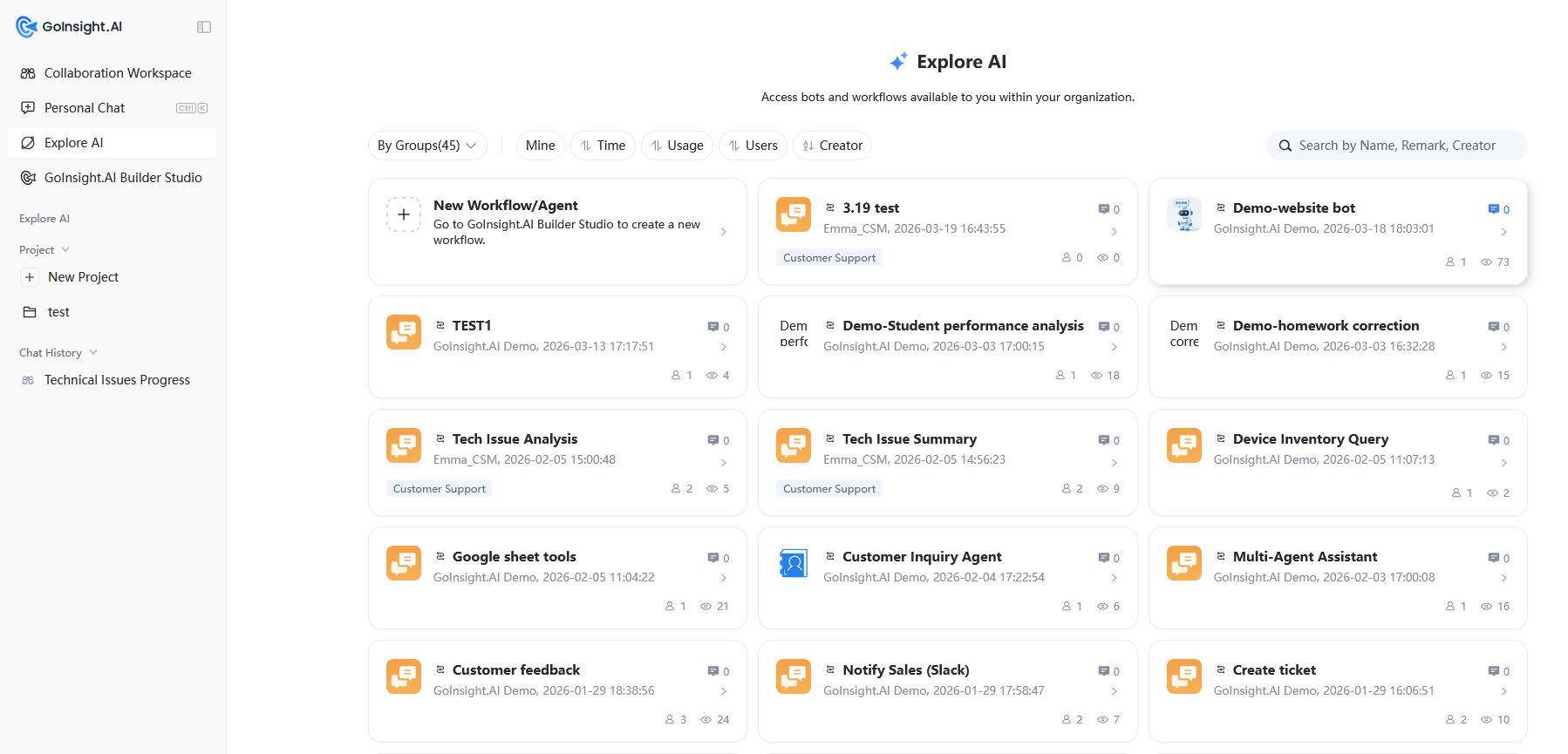
Task: Open the By Groups(45) dropdown
Action: pyautogui.click(x=427, y=146)
